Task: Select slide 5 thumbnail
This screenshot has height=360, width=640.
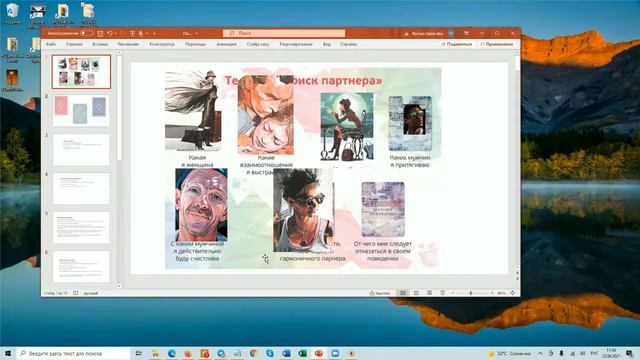Action: pos(81,227)
